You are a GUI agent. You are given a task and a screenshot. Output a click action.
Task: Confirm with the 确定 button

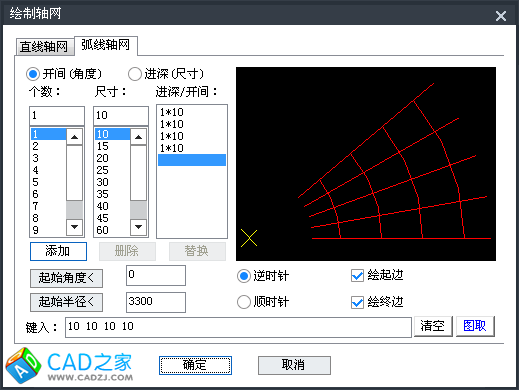point(195,365)
